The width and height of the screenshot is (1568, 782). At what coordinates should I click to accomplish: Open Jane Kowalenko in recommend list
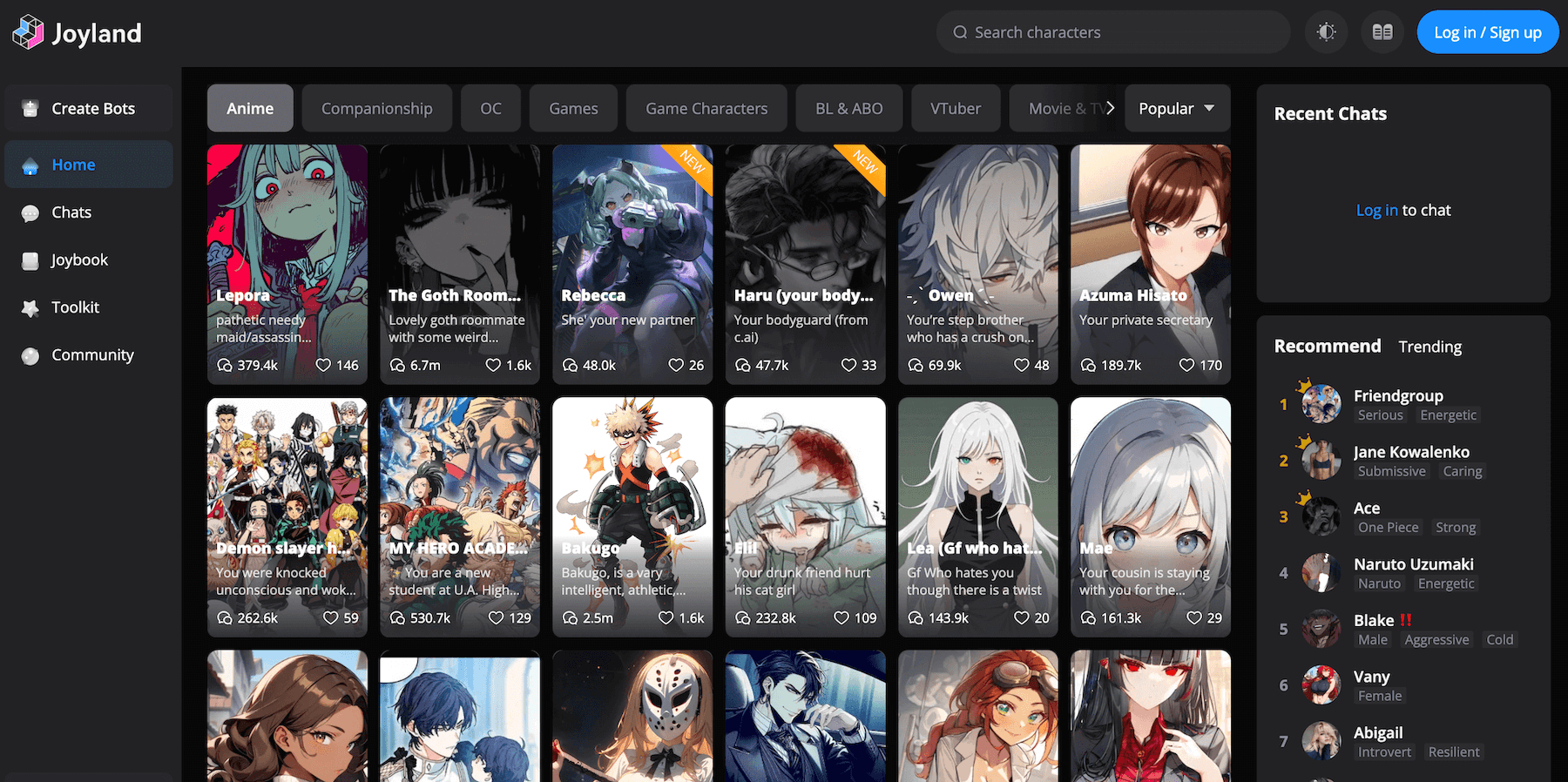1403,461
